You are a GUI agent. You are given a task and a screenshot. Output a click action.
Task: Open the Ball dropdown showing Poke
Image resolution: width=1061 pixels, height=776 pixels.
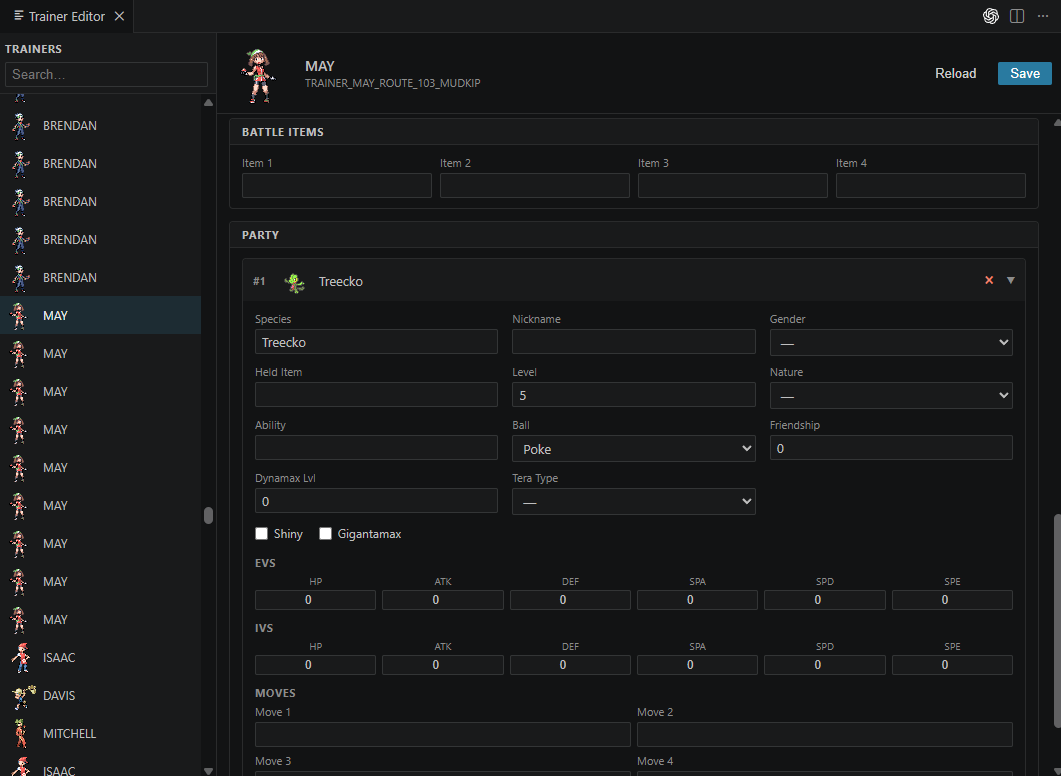coord(633,449)
